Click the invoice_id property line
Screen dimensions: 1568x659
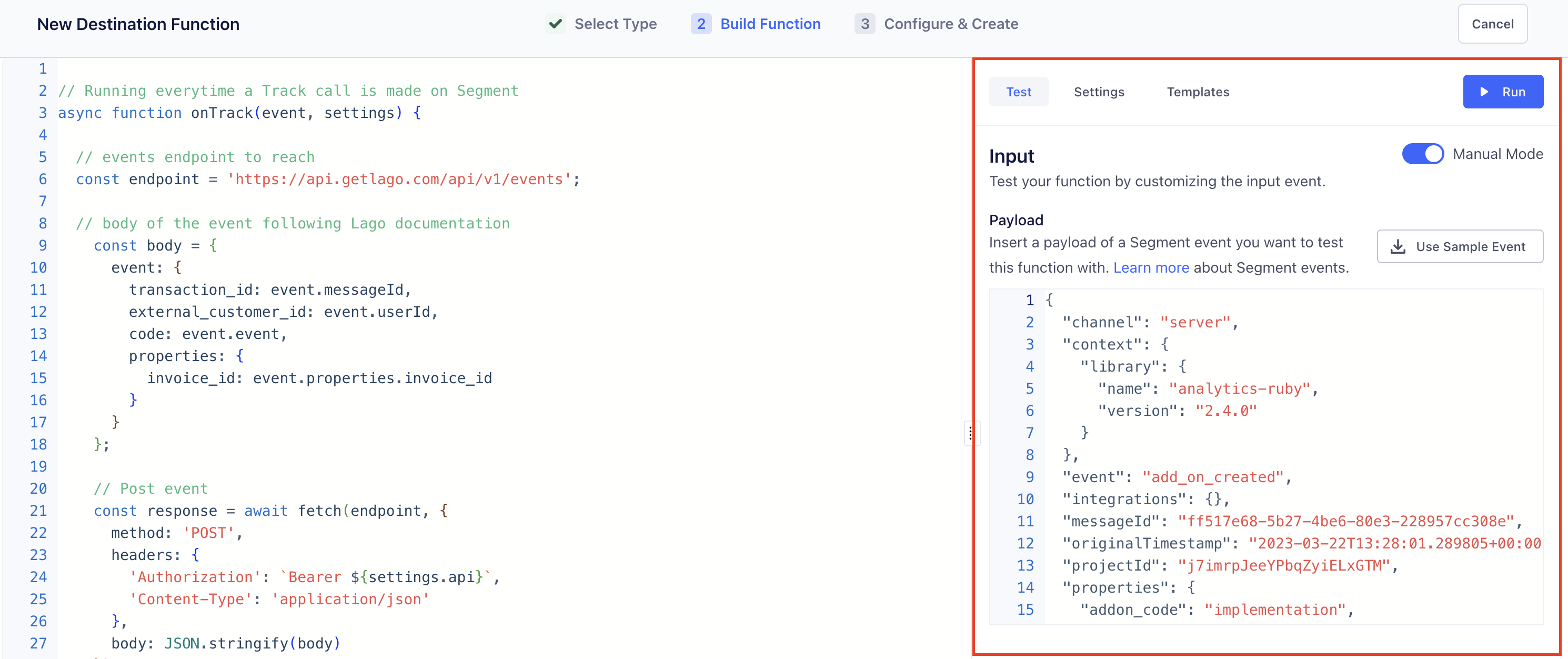click(x=319, y=378)
